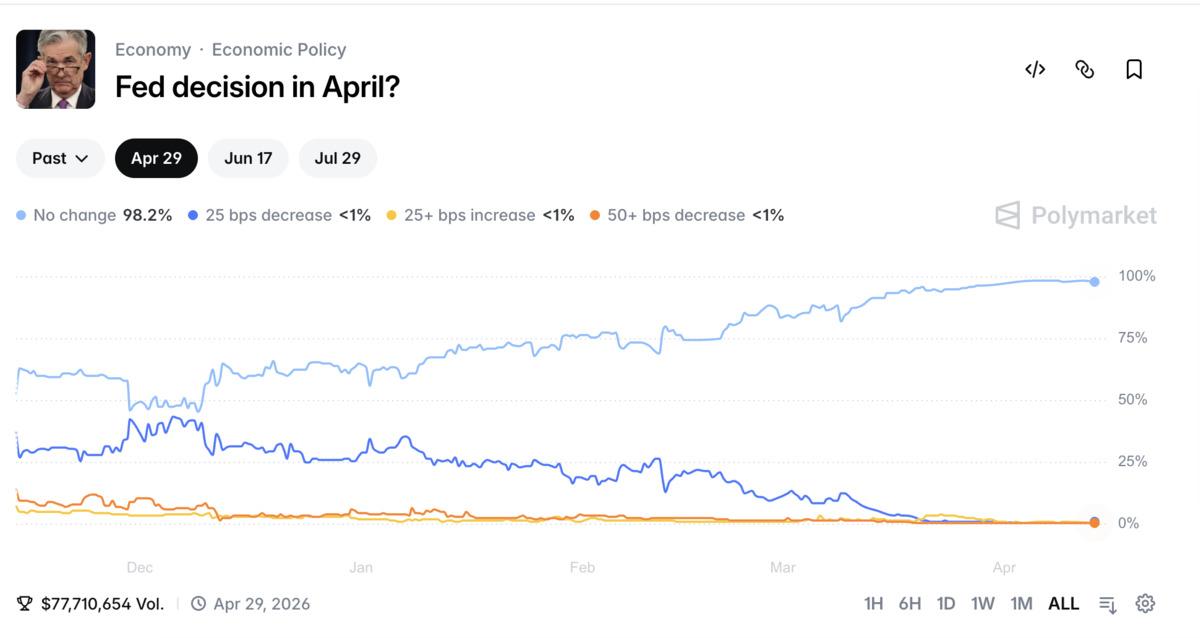Select the Apr 29 meeting tab

(x=156, y=158)
